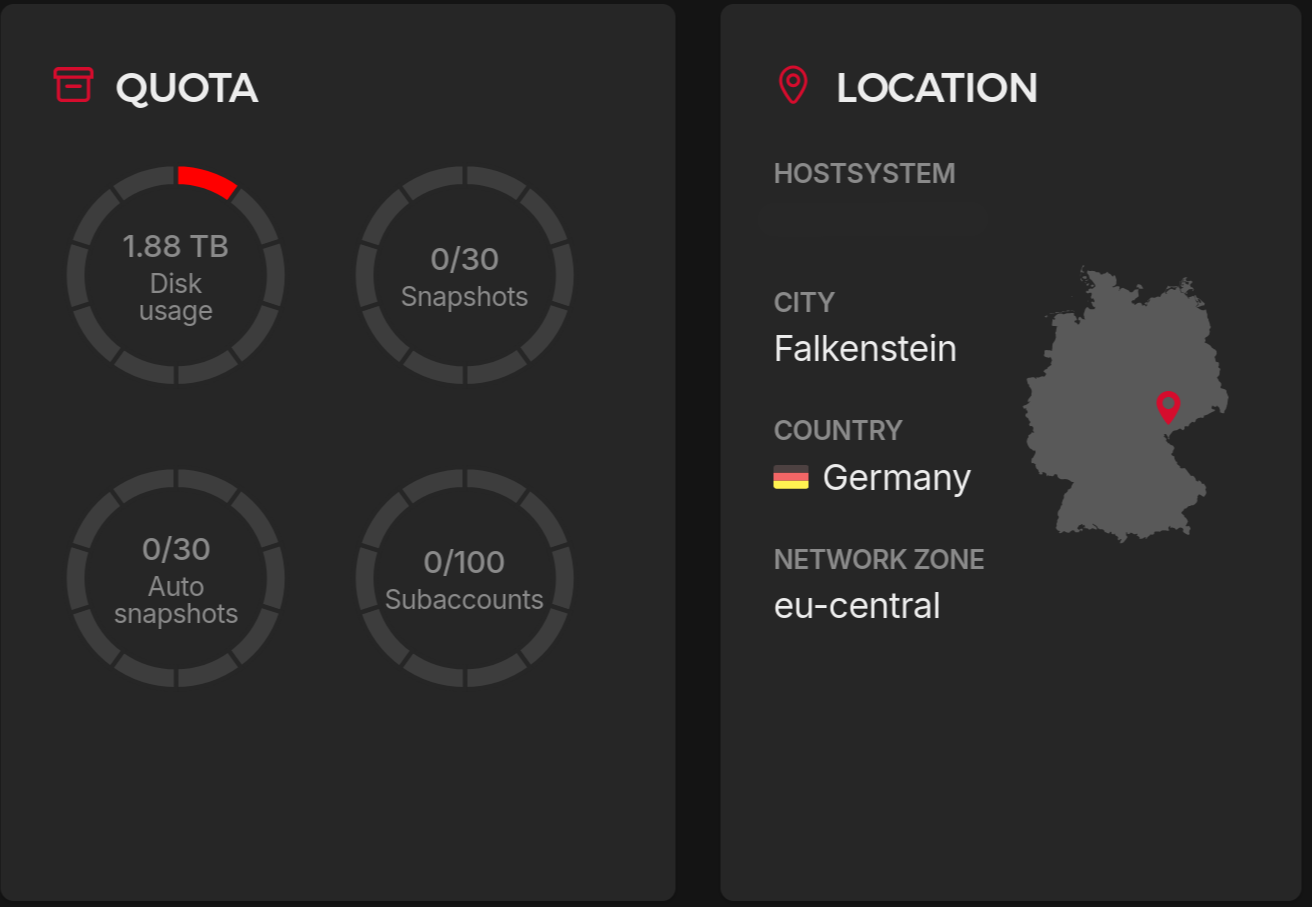Click the hidden Hostsystem value field
This screenshot has height=907, width=1312.
pos(875,218)
